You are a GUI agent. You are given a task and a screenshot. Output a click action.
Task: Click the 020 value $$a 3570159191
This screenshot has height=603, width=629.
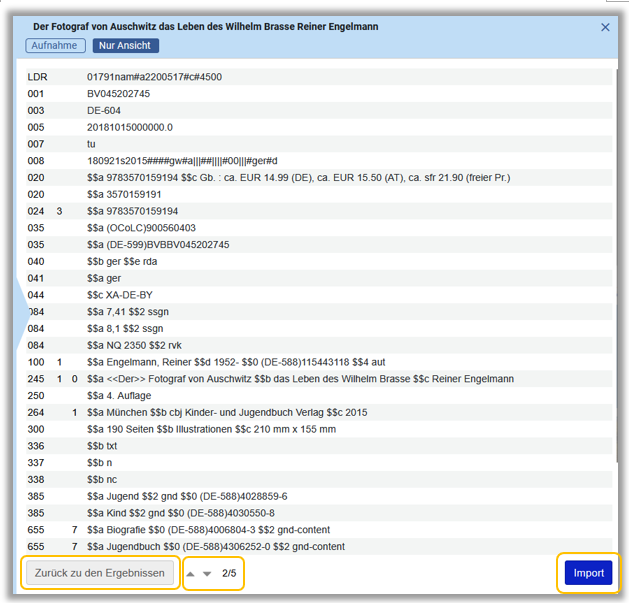tap(124, 195)
